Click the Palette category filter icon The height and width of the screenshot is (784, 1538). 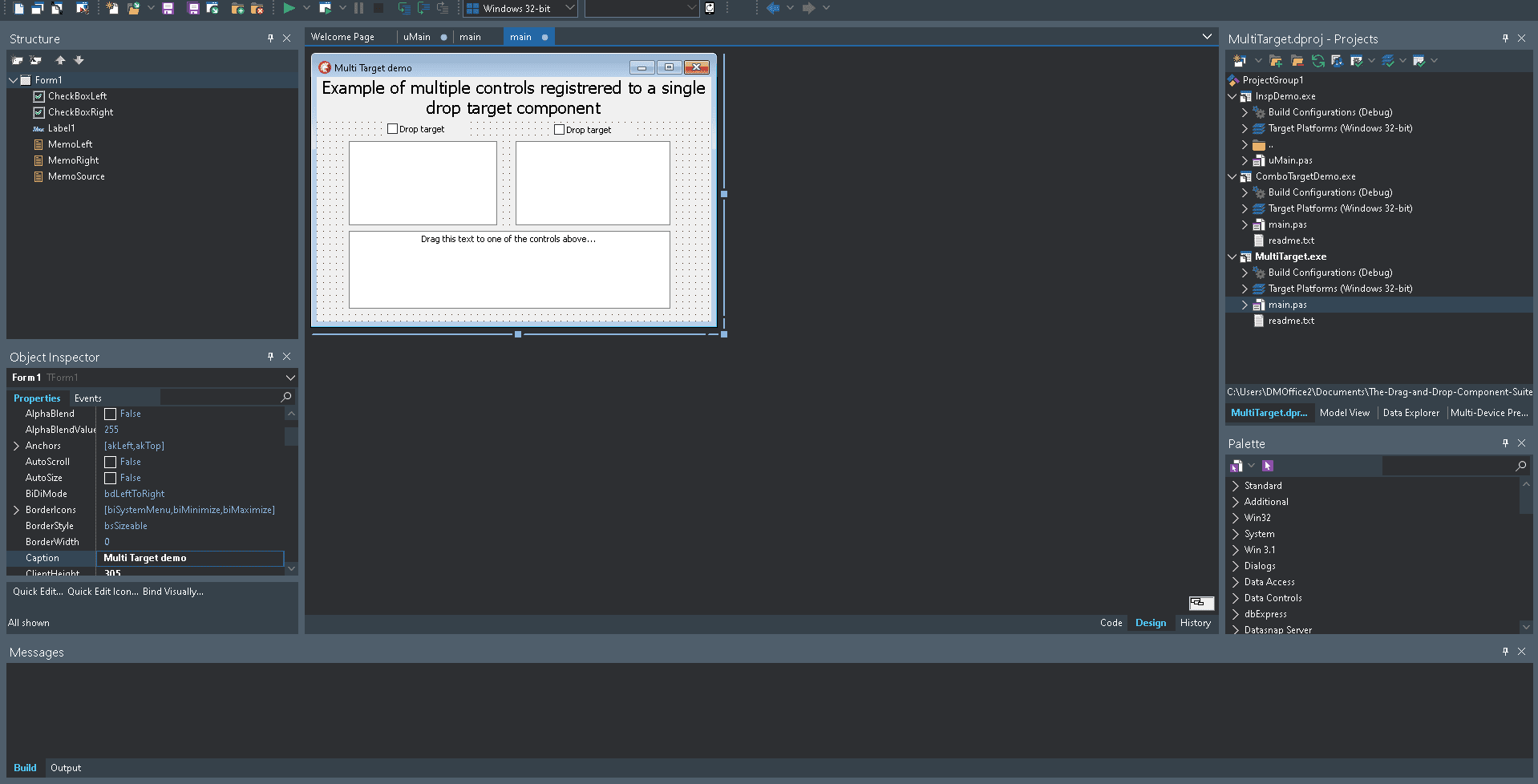coord(1236,466)
